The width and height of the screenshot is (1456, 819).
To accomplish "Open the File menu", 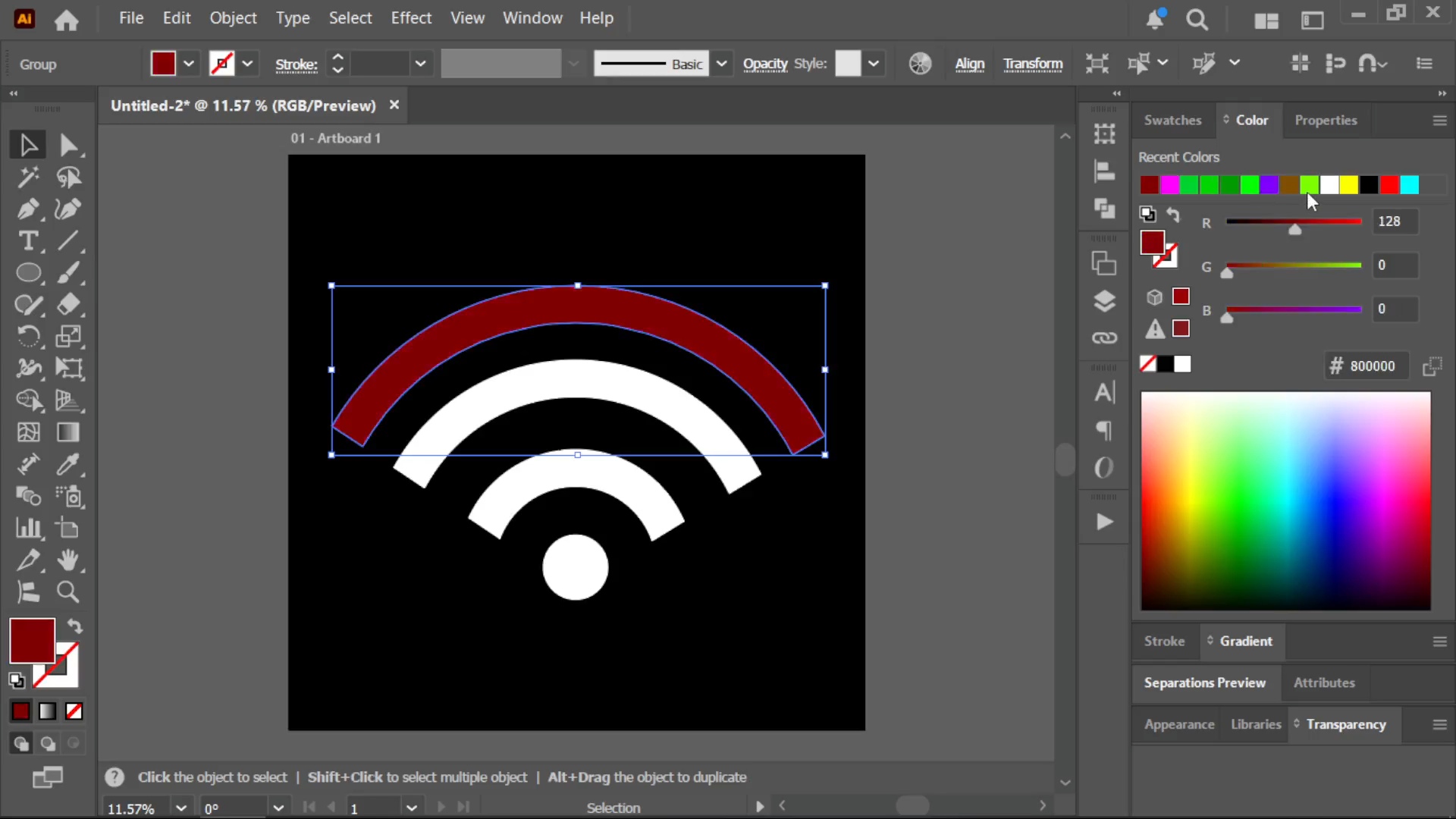I will point(131,18).
